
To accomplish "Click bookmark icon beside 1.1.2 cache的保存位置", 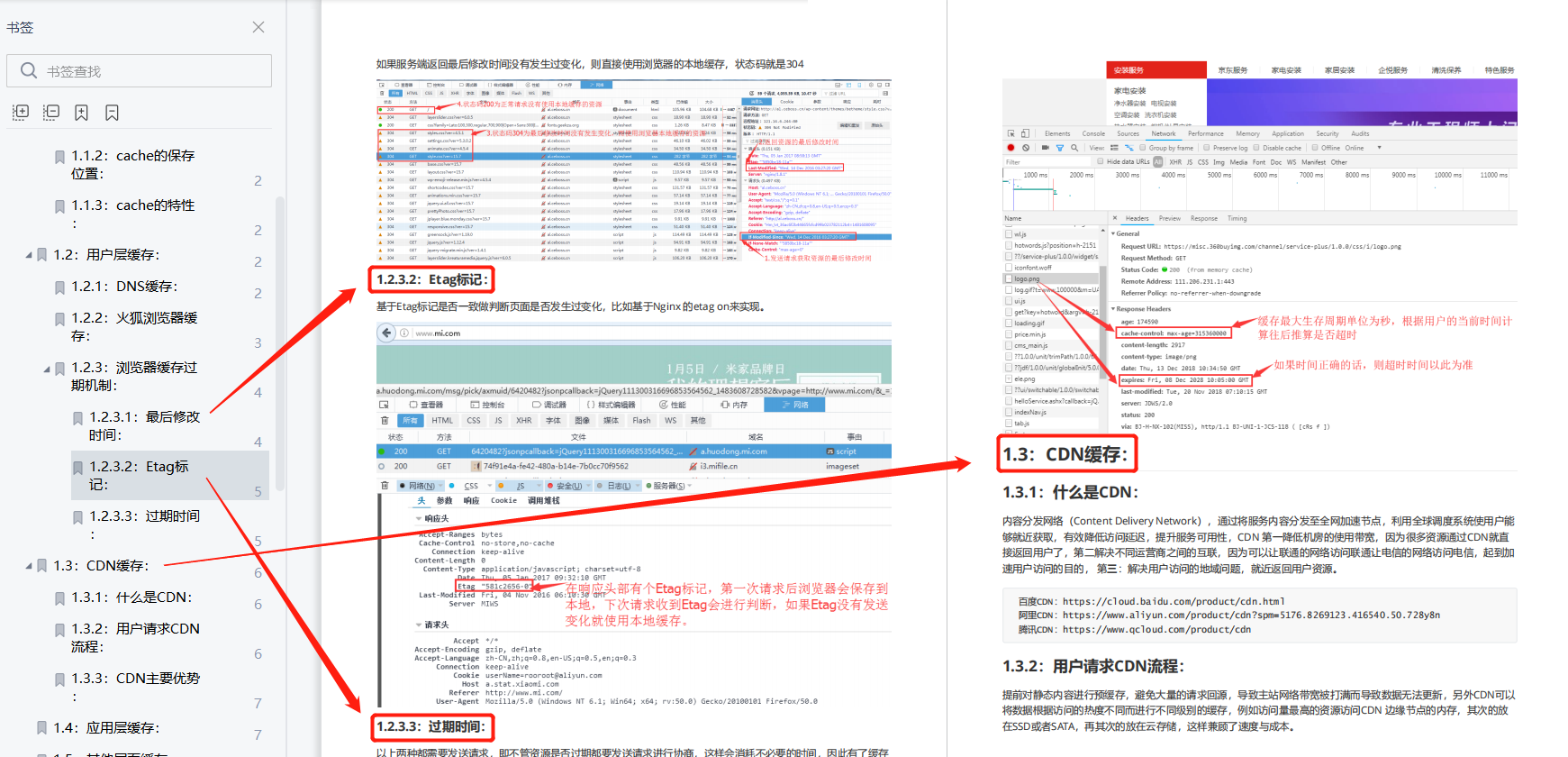I will coord(60,157).
